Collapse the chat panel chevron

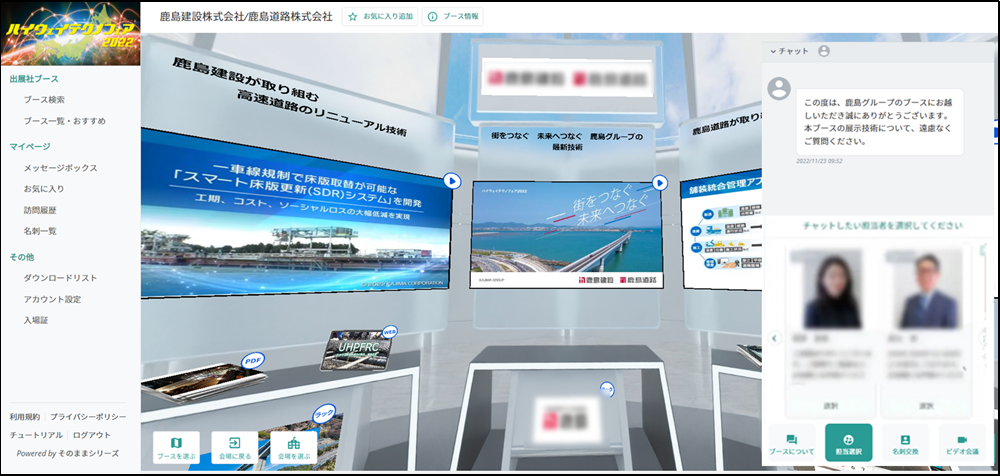tap(773, 51)
